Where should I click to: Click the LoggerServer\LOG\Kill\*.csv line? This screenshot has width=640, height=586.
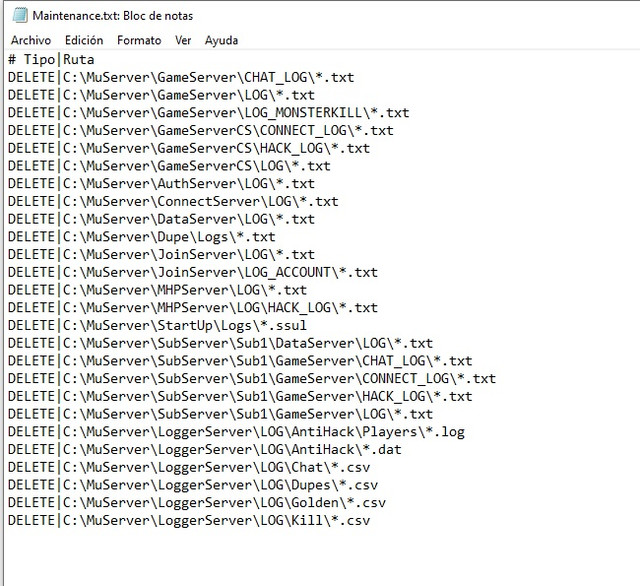(x=189, y=521)
